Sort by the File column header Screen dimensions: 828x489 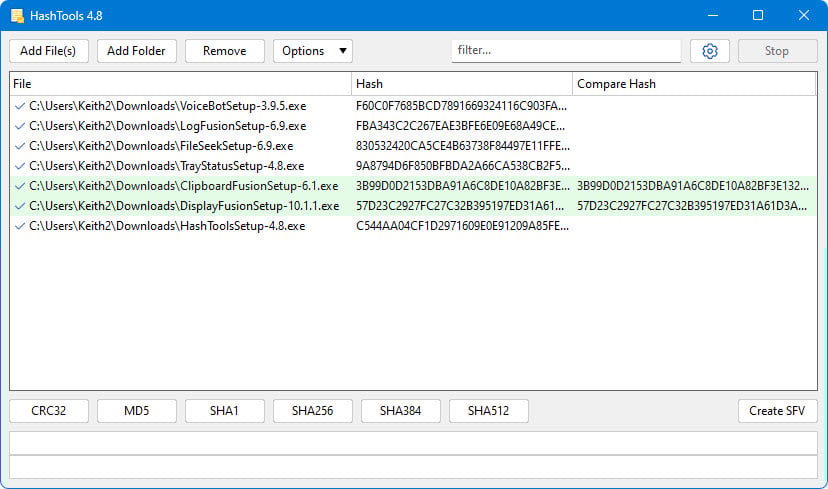click(x=180, y=84)
